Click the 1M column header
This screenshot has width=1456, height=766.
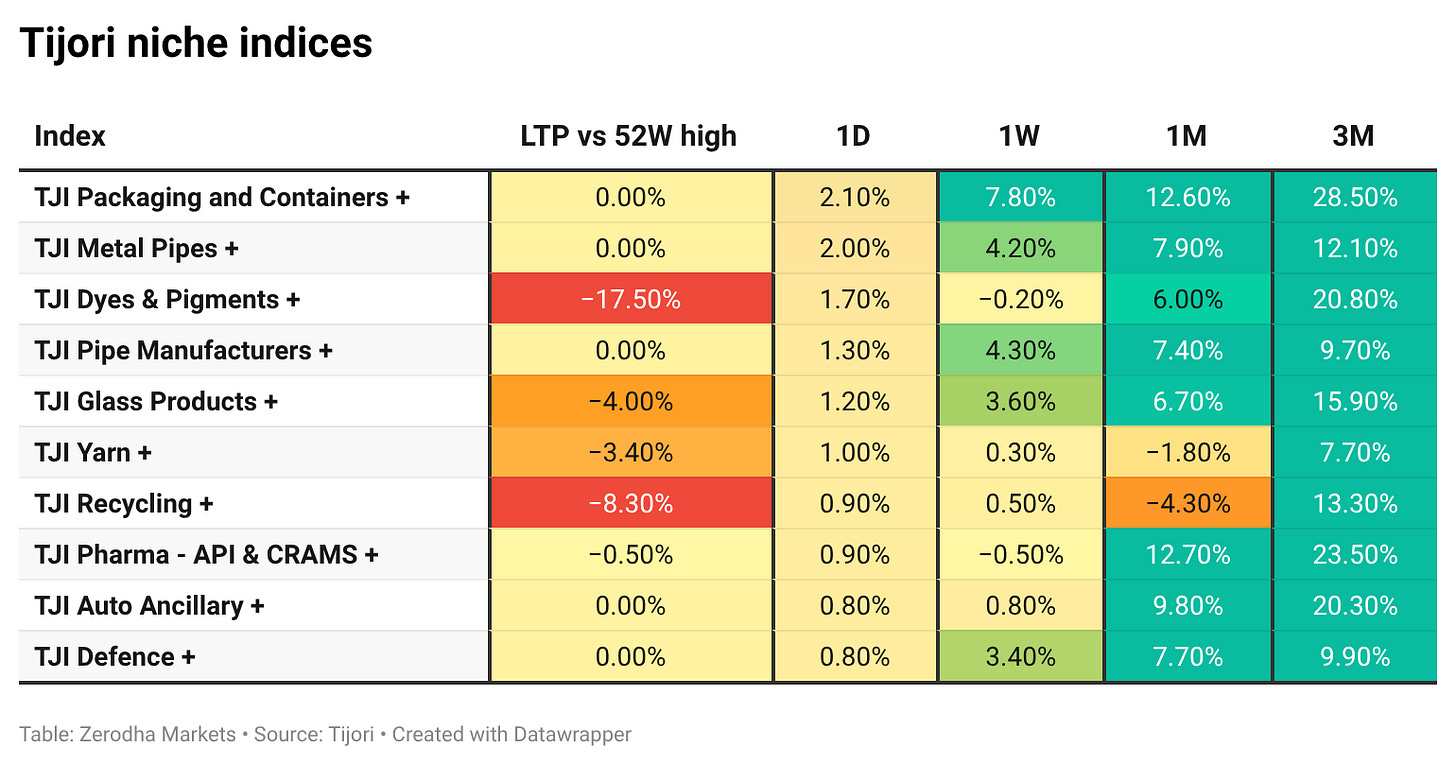click(1187, 136)
